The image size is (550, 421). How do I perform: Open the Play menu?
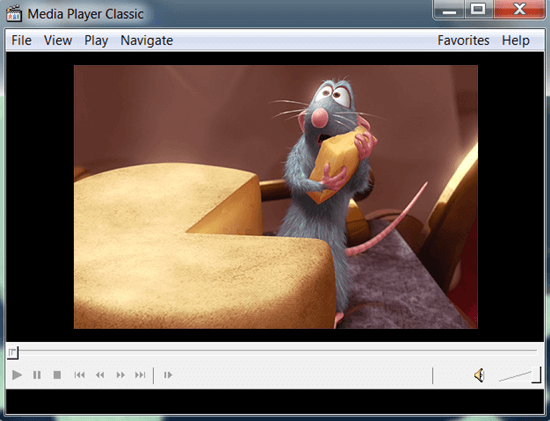(x=96, y=40)
